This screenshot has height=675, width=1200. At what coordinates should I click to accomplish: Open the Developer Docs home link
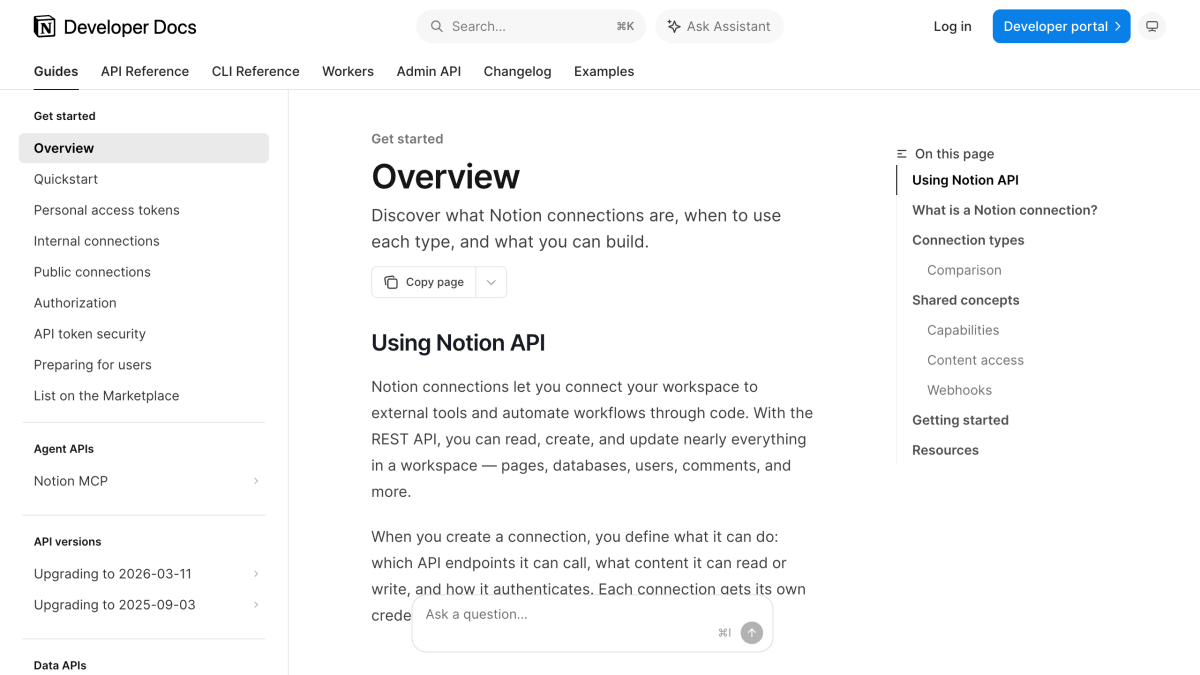click(115, 27)
